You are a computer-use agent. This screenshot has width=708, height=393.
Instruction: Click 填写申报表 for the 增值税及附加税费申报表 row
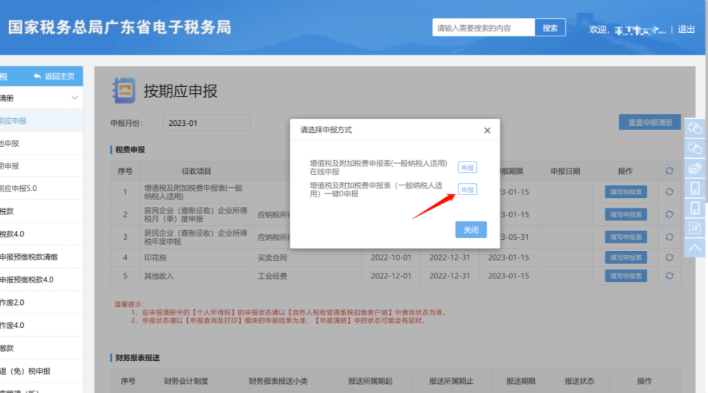pos(626,192)
